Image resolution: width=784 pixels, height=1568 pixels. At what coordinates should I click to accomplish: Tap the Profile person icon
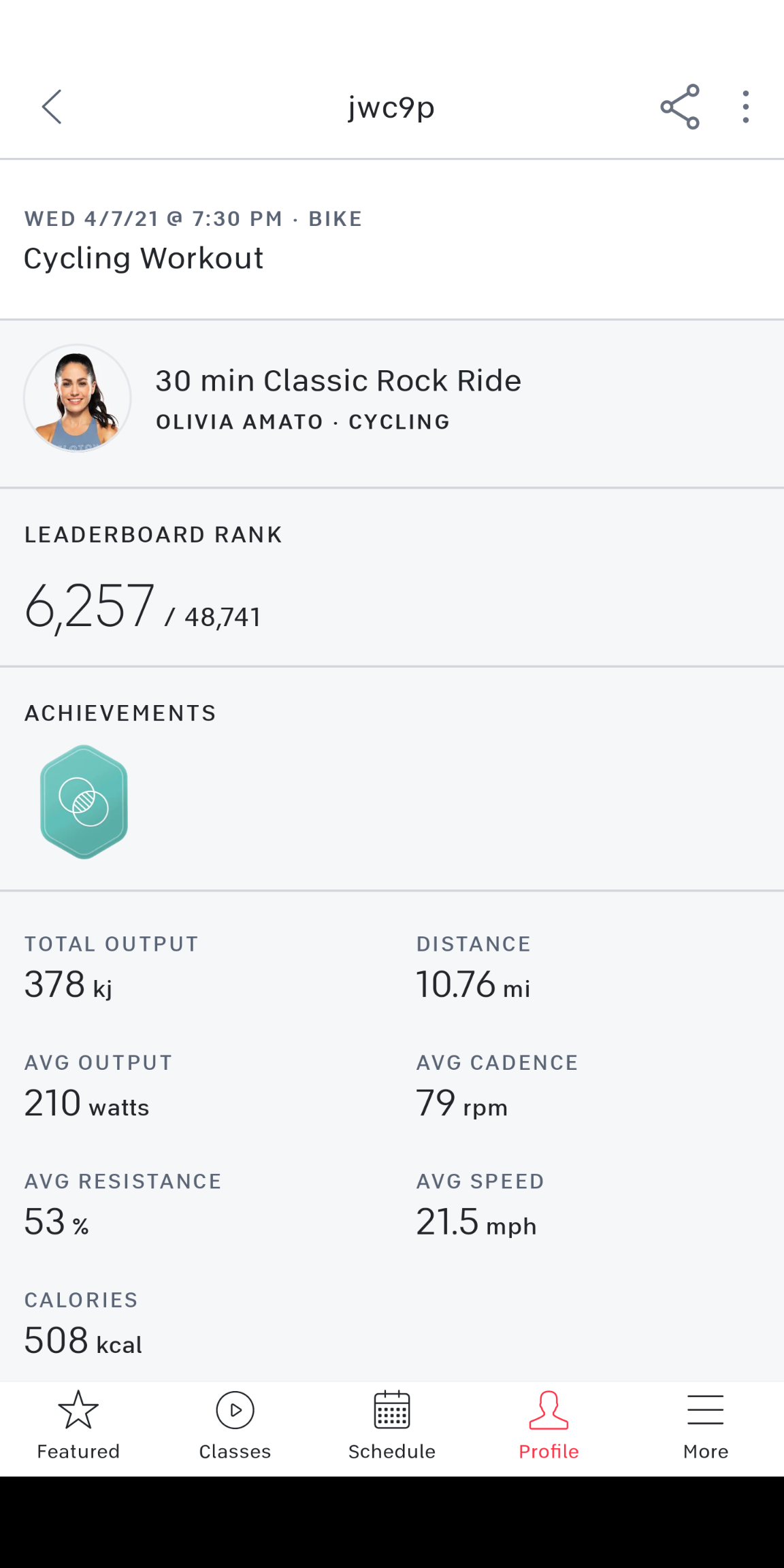(x=549, y=1409)
